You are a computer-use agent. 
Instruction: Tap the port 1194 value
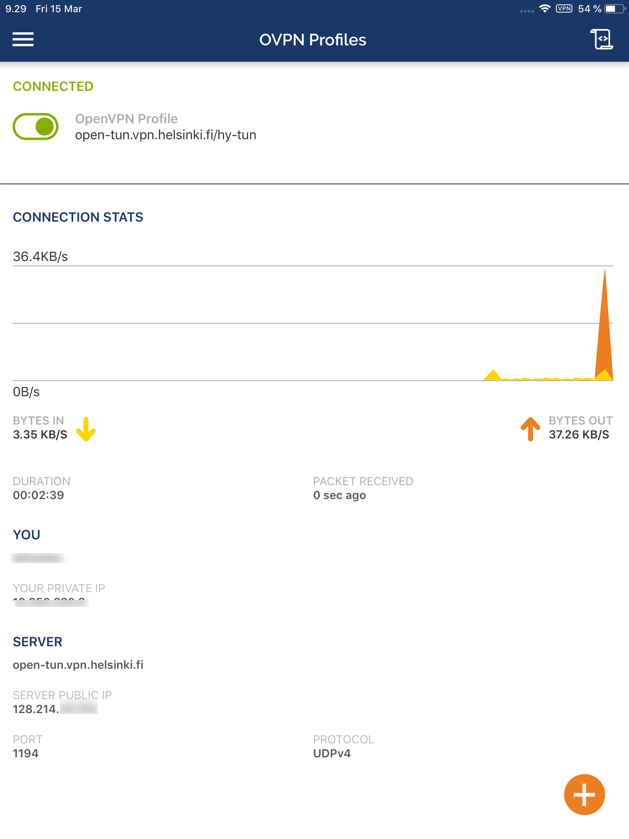coord(26,753)
